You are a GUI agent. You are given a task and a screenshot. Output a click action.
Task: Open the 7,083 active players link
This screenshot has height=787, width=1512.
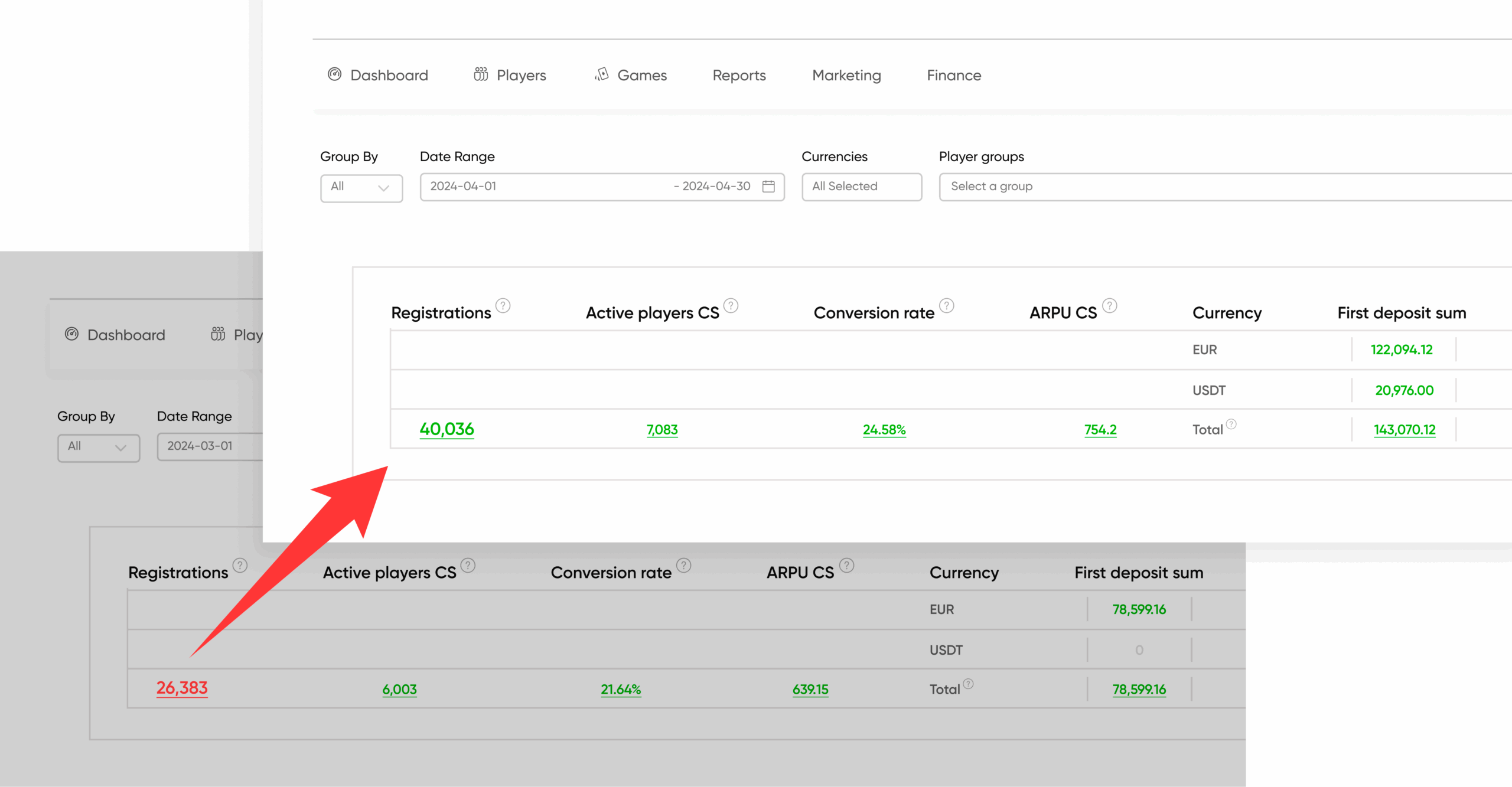pos(661,430)
